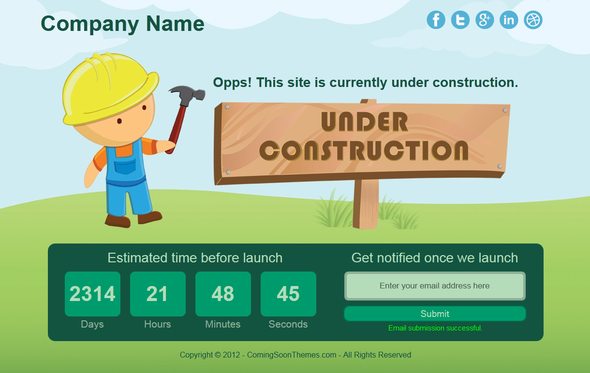Click the email address input field
Viewport: 590px width, 373px height.
pyautogui.click(x=435, y=286)
